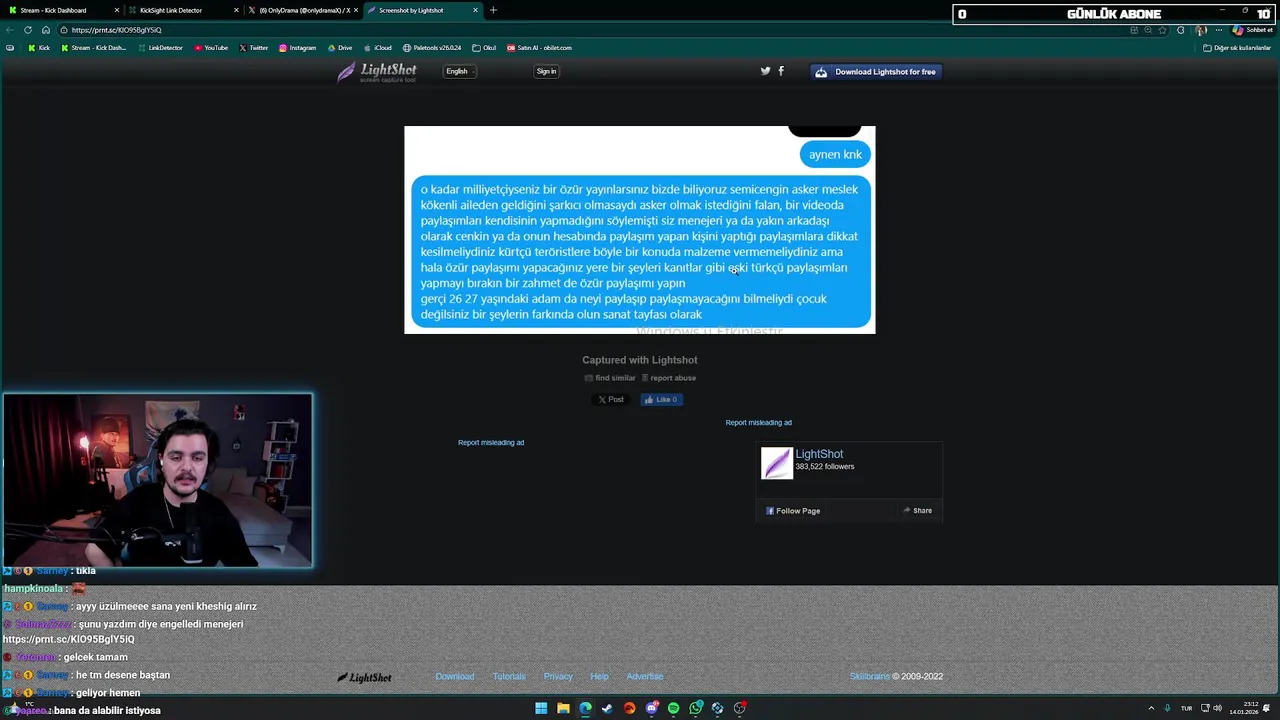Screen dimensions: 1280x720
Task: Click the X Post share button
Action: click(x=610, y=400)
